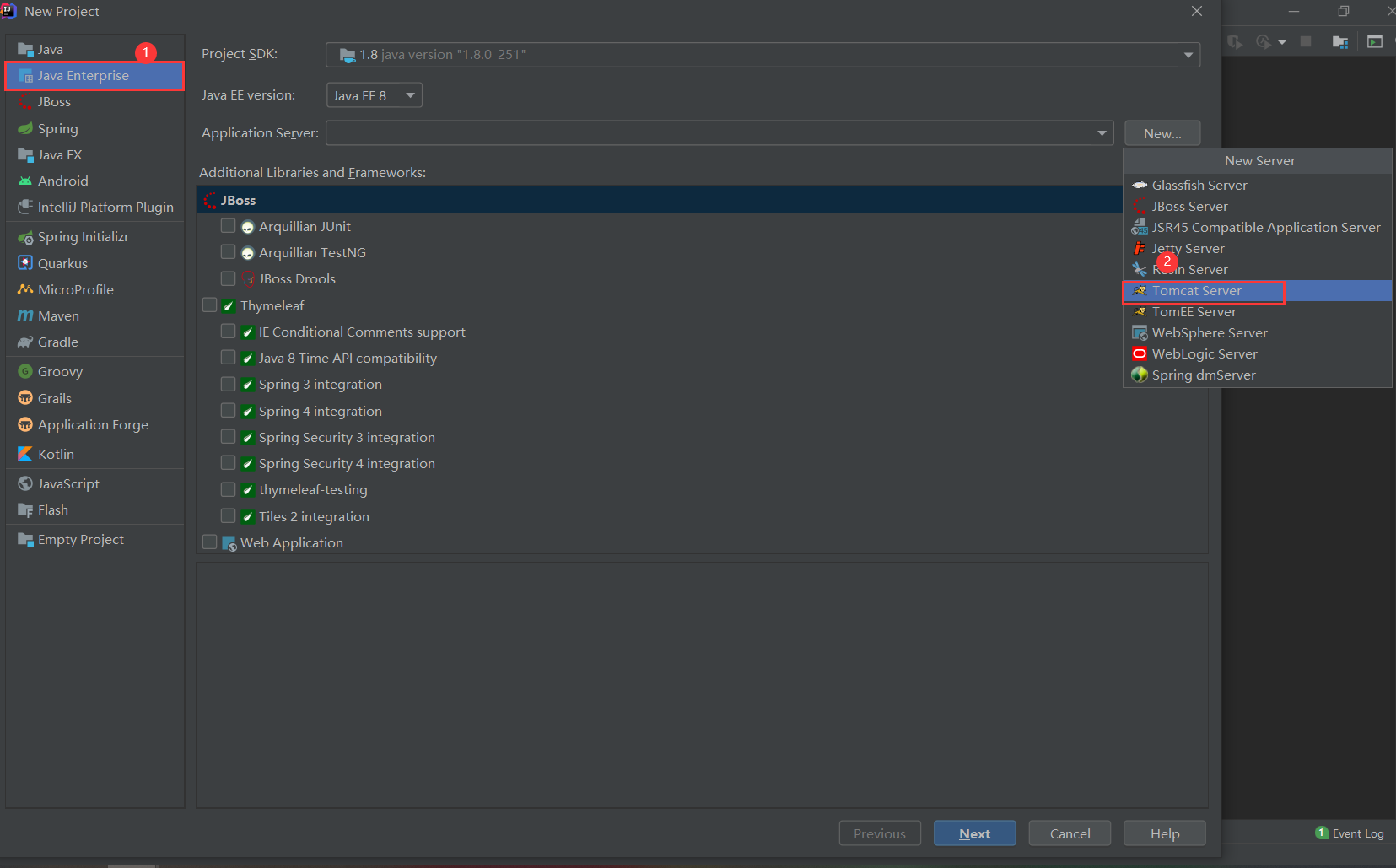Select Grails project type
The width and height of the screenshot is (1396, 868).
pos(94,398)
